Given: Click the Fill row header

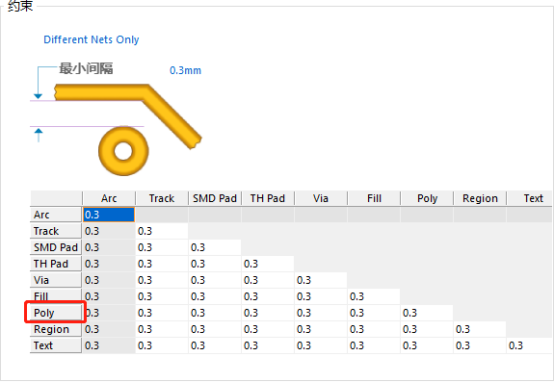Looking at the screenshot, I should click(x=56, y=296).
